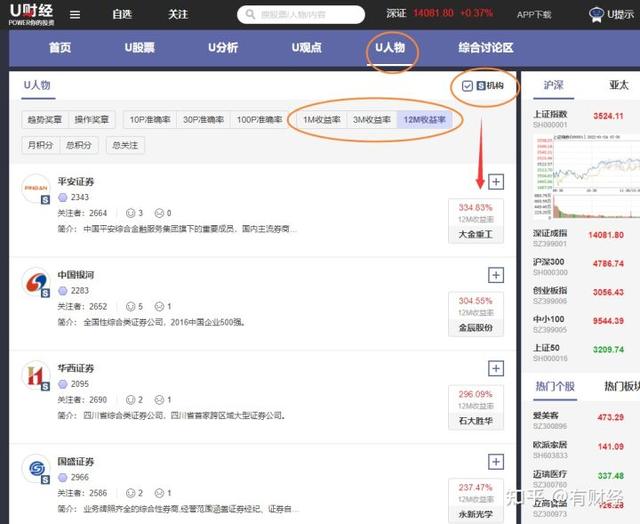This screenshot has width=640, height=524.
Task: Click the U提示 mascot icon
Action: (x=596, y=15)
